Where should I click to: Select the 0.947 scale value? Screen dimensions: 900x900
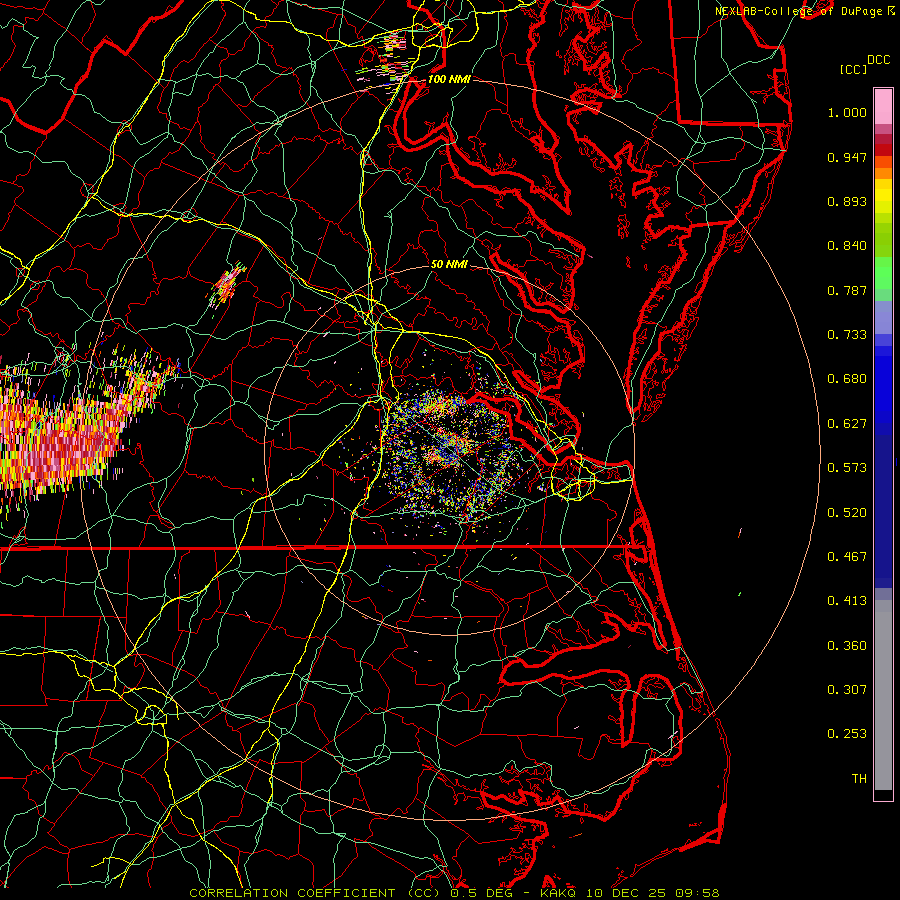[x=847, y=157]
